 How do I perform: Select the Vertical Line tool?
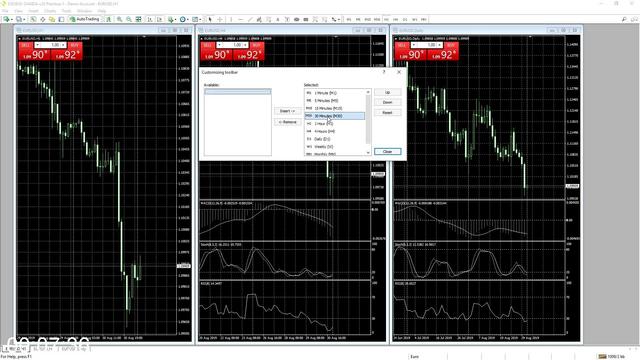[x=231, y=19]
